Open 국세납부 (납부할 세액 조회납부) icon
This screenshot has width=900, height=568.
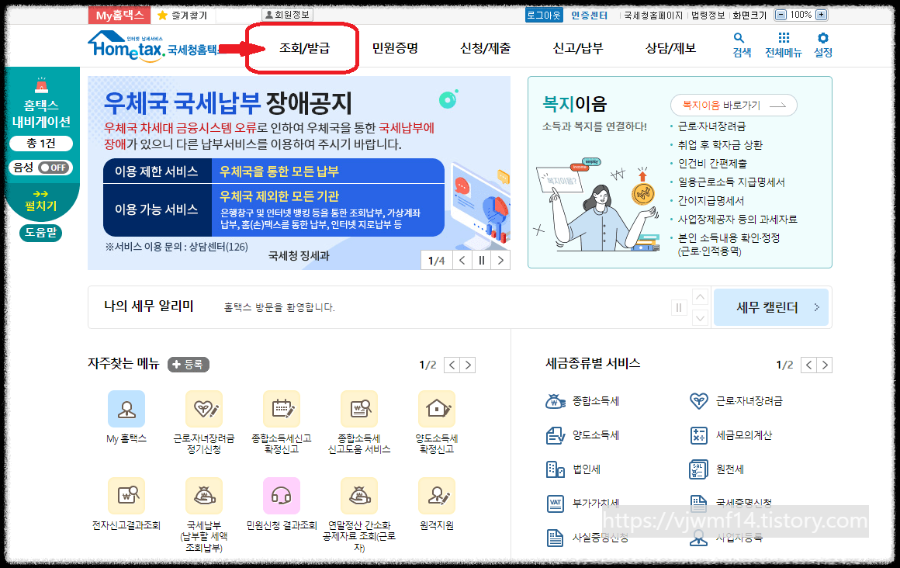pos(204,495)
